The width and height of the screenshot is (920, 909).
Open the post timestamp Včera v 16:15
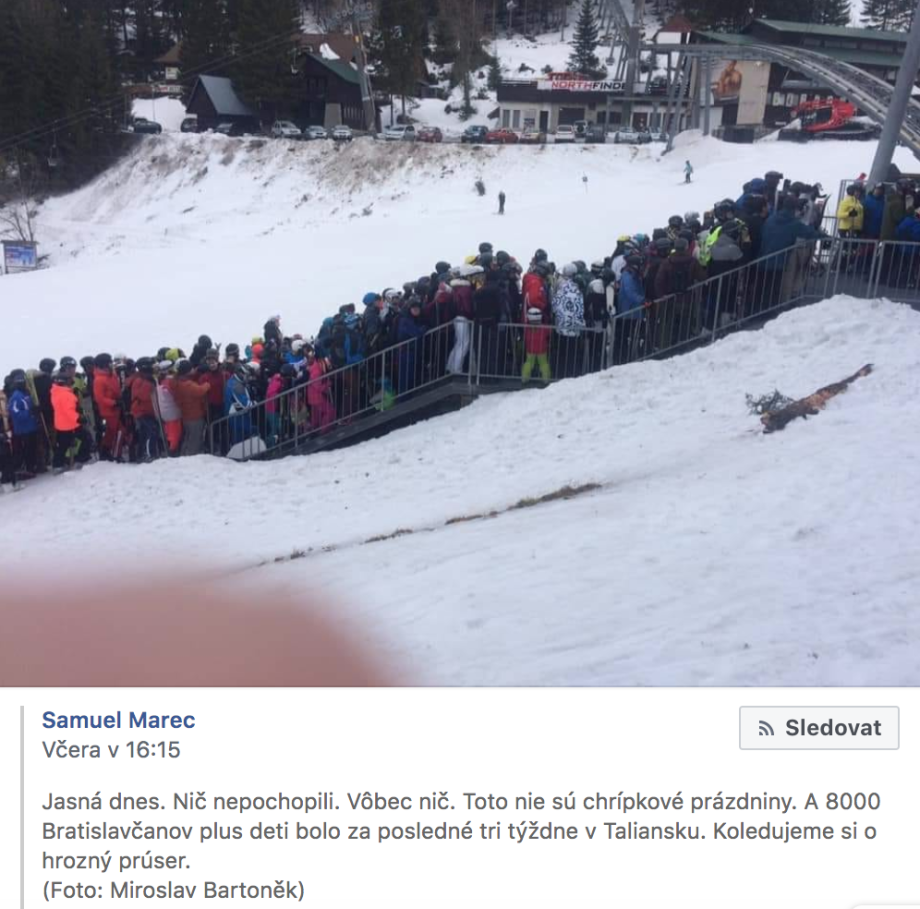pos(111,749)
